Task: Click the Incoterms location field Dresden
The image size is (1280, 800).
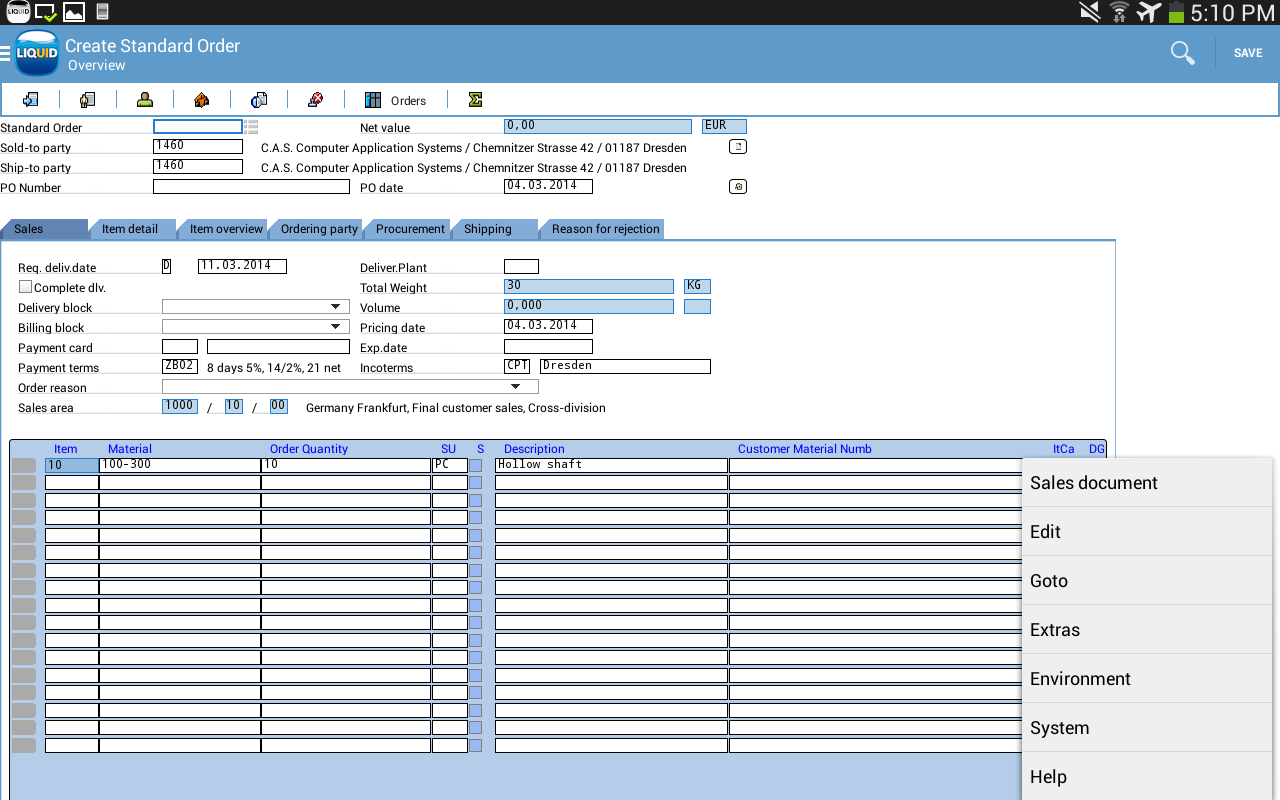Action: tap(625, 366)
